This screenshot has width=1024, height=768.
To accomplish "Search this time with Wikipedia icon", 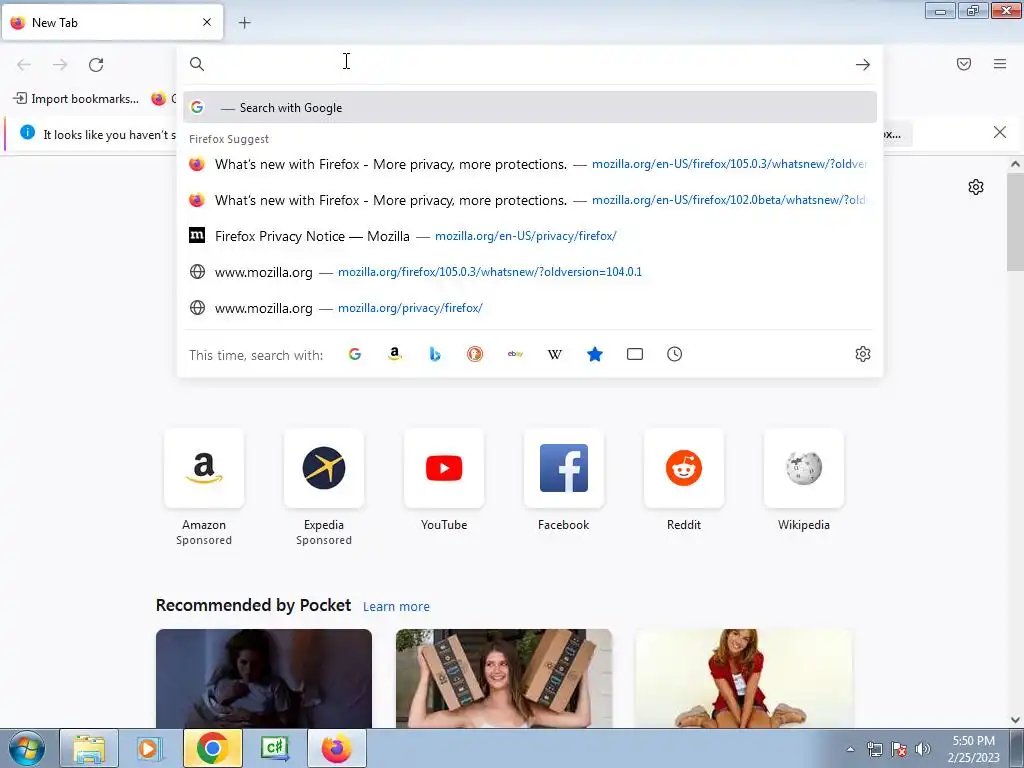I will point(554,354).
